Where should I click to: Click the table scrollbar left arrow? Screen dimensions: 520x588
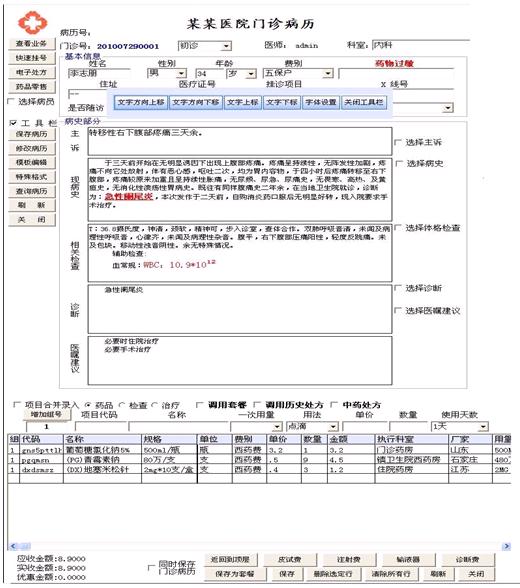click(x=13, y=546)
